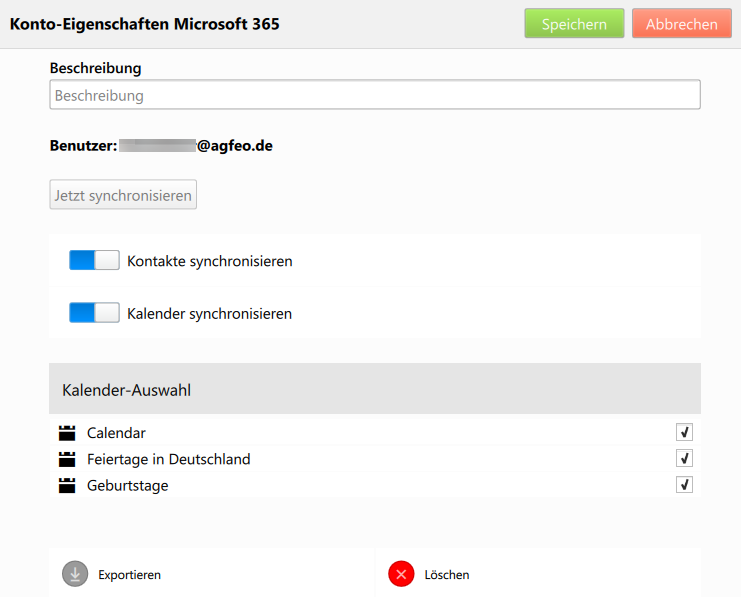Select the Calendar row text
The height and width of the screenshot is (597, 741).
pyautogui.click(x=116, y=433)
